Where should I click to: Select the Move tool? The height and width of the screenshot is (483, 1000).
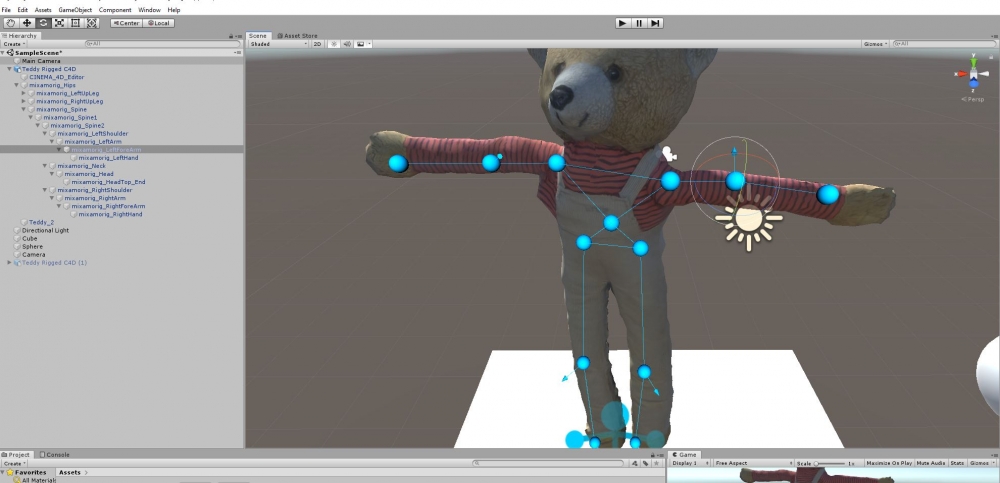(x=27, y=22)
